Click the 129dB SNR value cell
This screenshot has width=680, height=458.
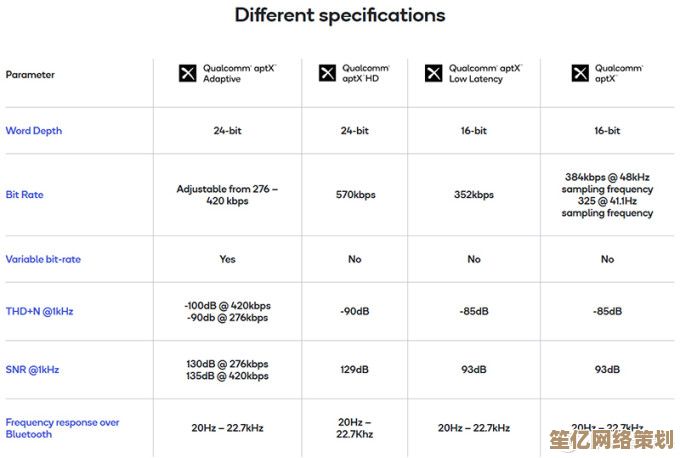[354, 370]
